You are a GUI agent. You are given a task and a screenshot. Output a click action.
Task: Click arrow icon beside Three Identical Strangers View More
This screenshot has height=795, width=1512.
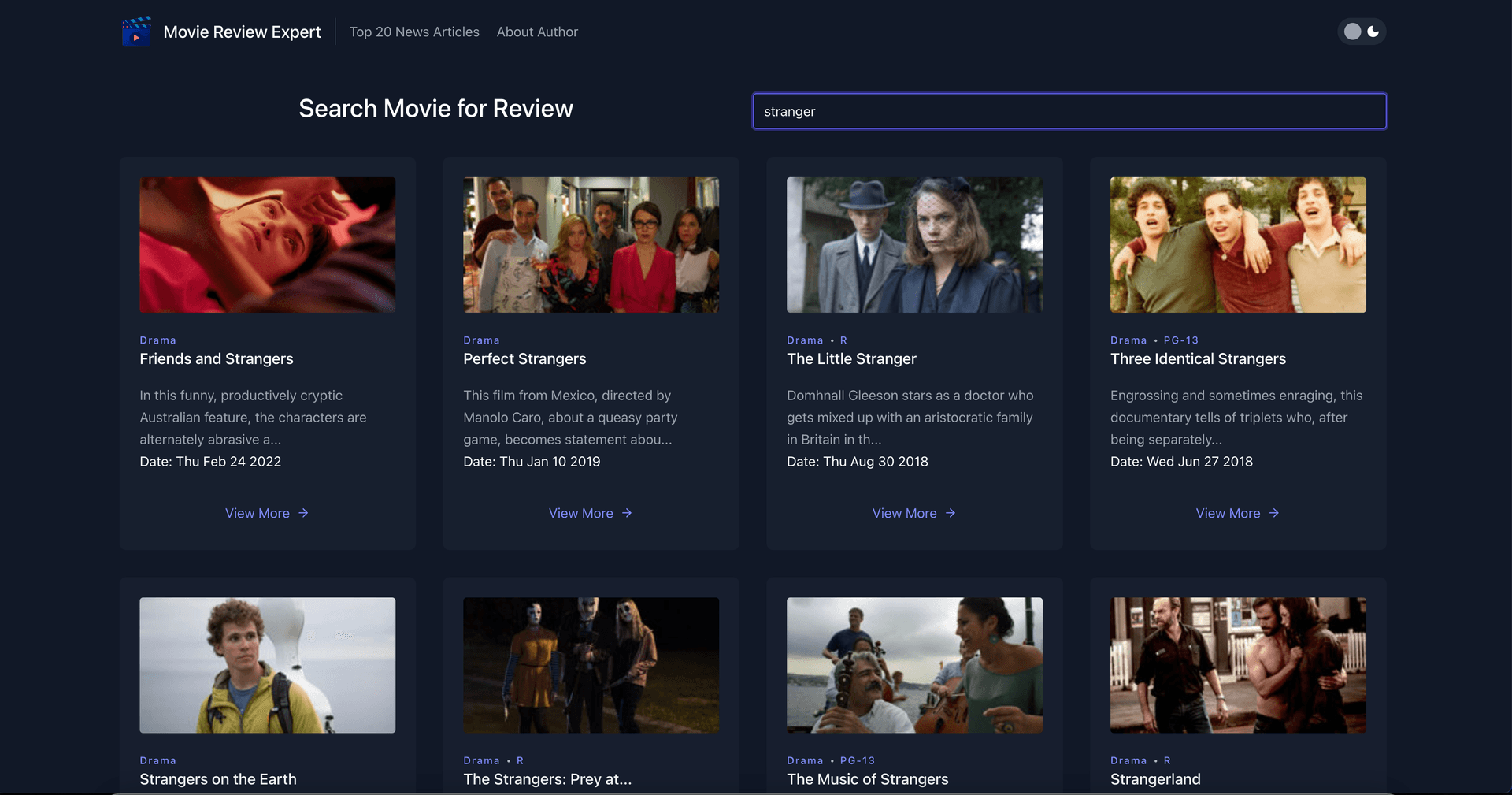[x=1274, y=513]
